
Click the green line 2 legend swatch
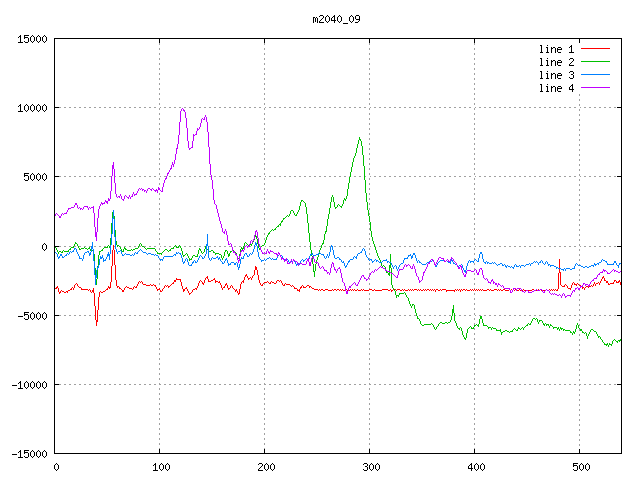pos(596,62)
